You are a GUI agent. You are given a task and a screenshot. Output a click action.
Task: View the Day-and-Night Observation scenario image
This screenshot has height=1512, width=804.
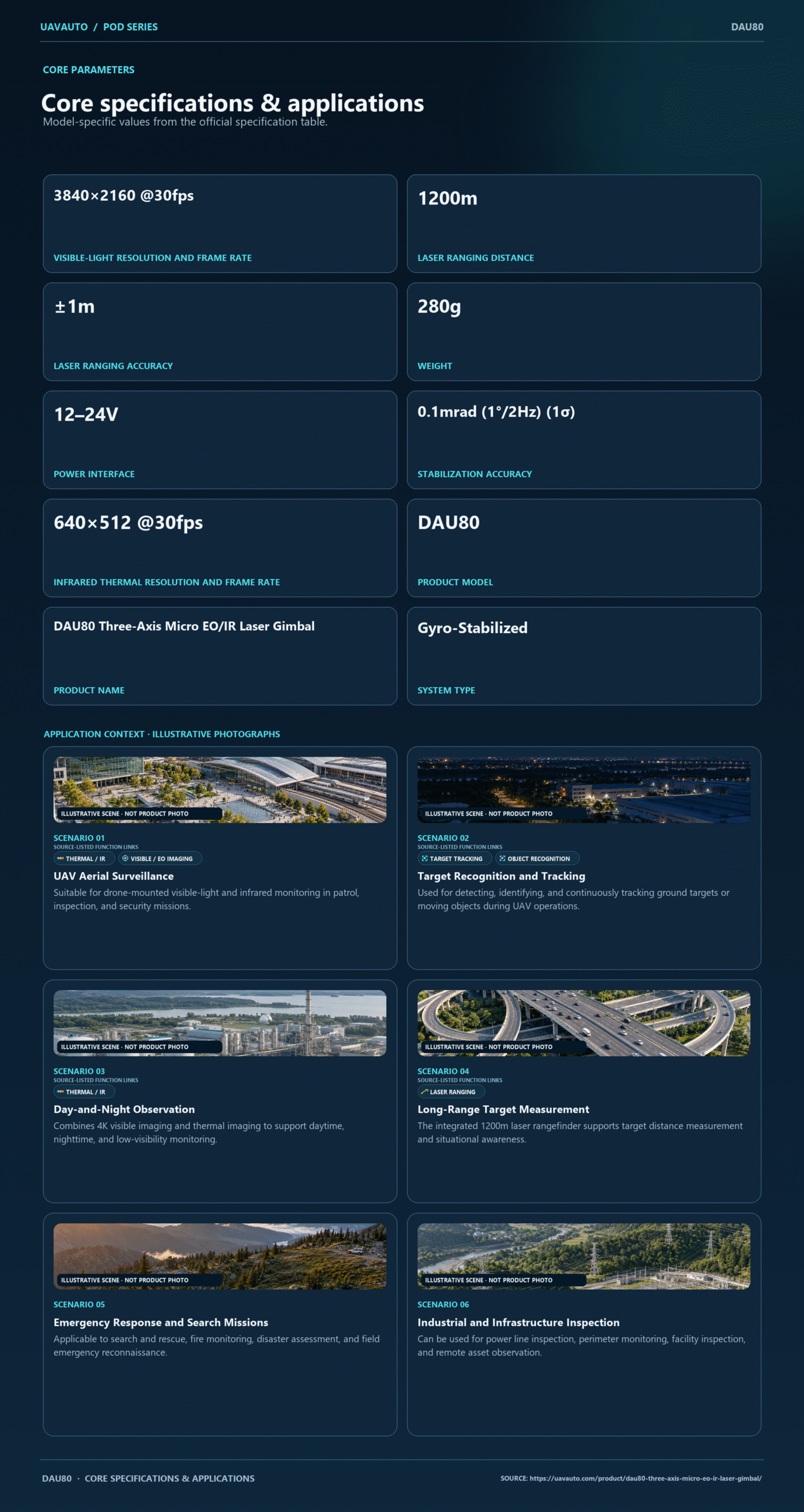pyautogui.click(x=220, y=1023)
